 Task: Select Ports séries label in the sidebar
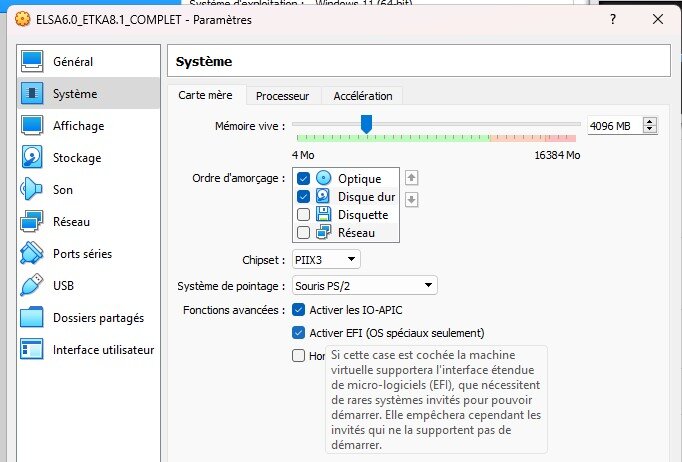82,254
